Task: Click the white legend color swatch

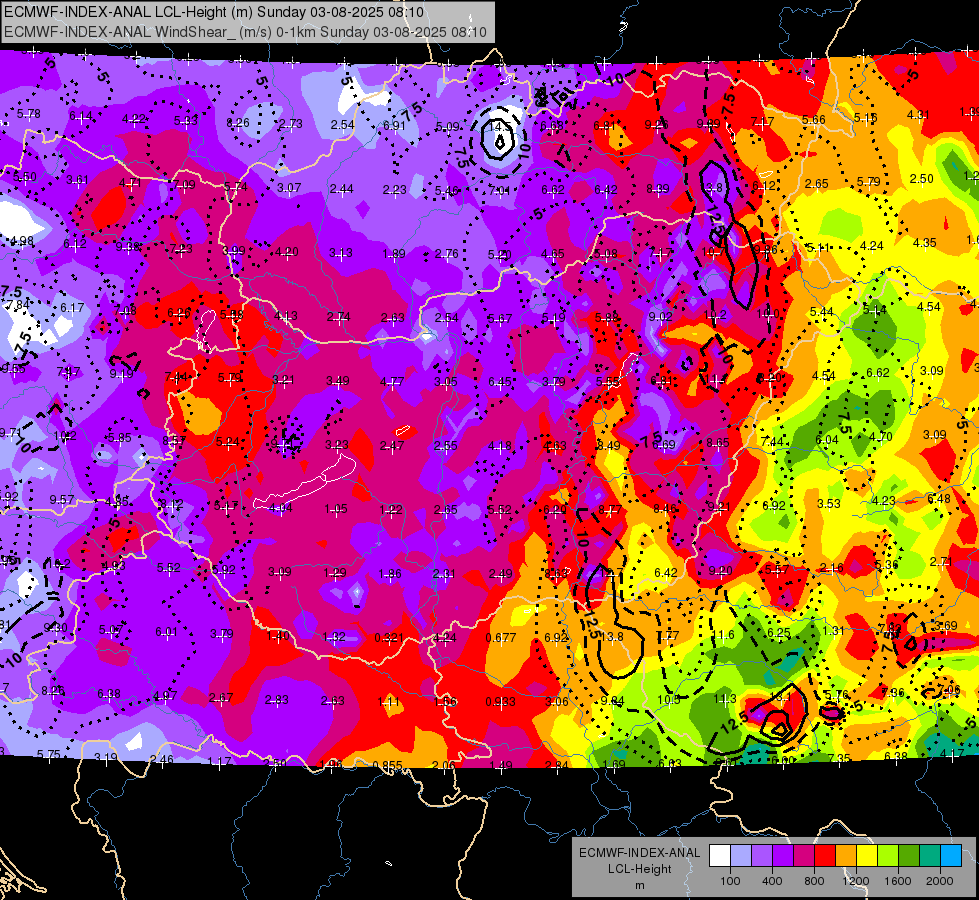Action: [x=719, y=856]
